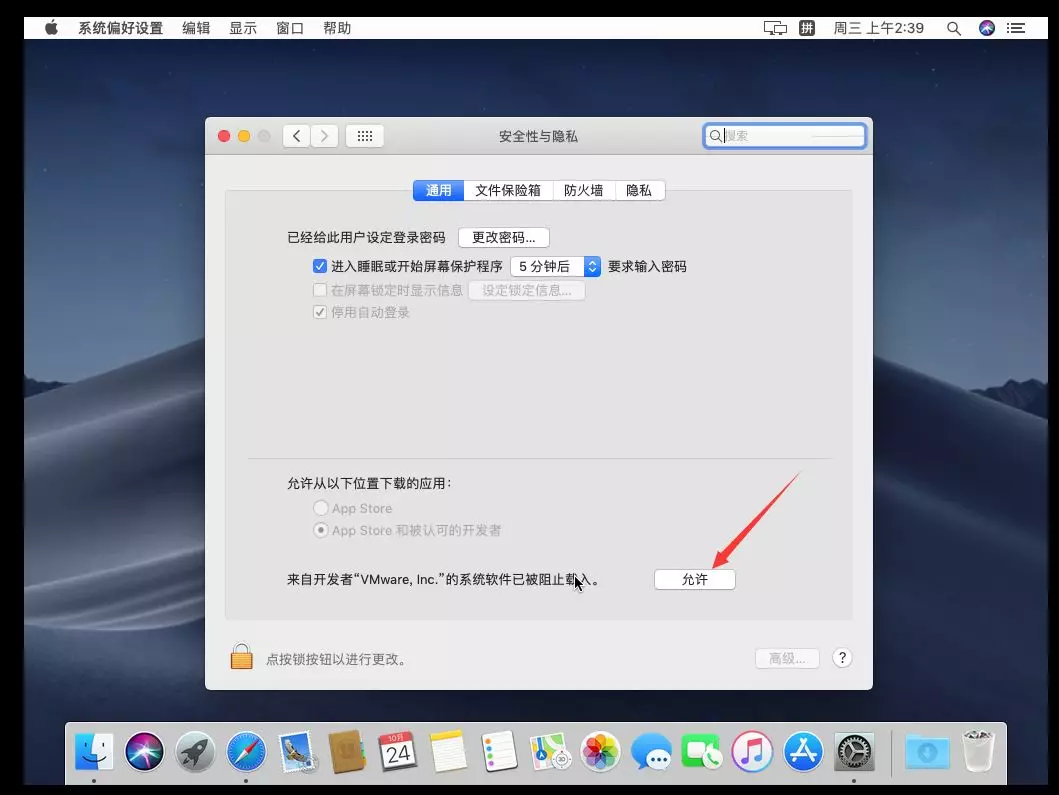Open the Apple menu
Viewport: 1059px width, 795px height.
click(51, 28)
